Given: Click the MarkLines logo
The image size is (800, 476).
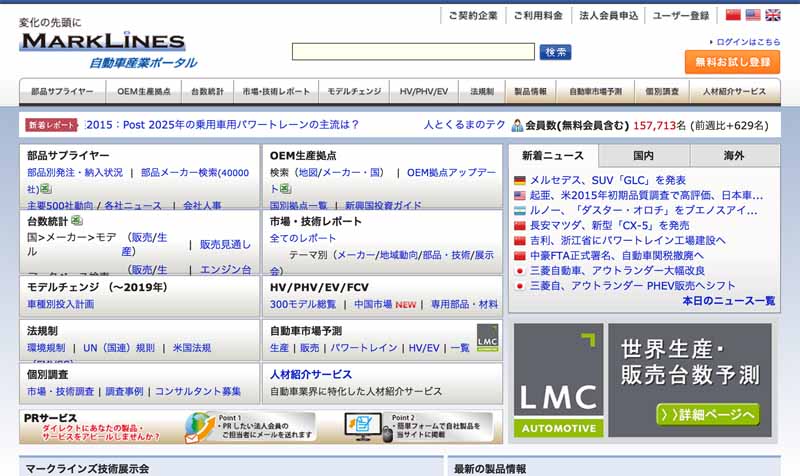Looking at the screenshot, I should coord(102,41).
